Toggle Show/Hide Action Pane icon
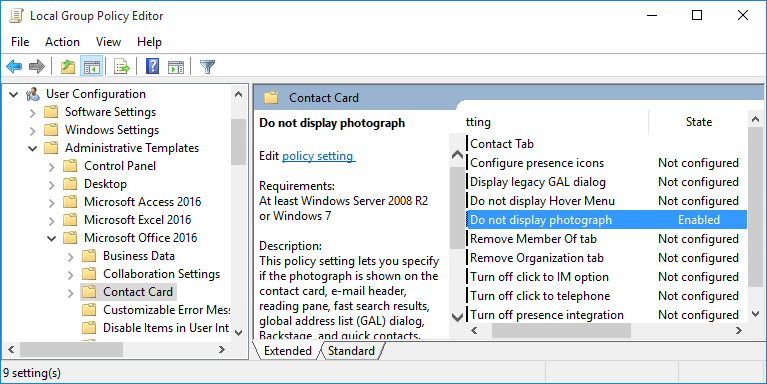This screenshot has width=767, height=384. point(176,67)
